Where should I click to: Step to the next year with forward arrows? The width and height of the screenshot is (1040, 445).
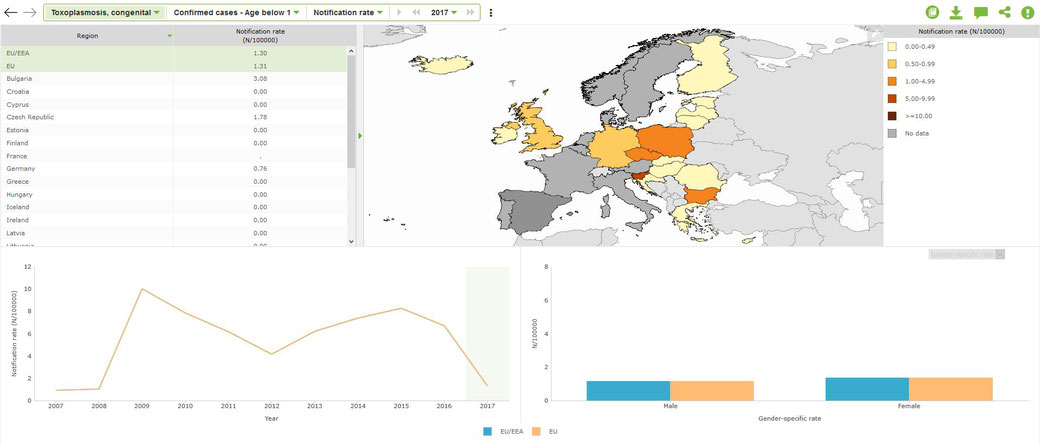470,13
